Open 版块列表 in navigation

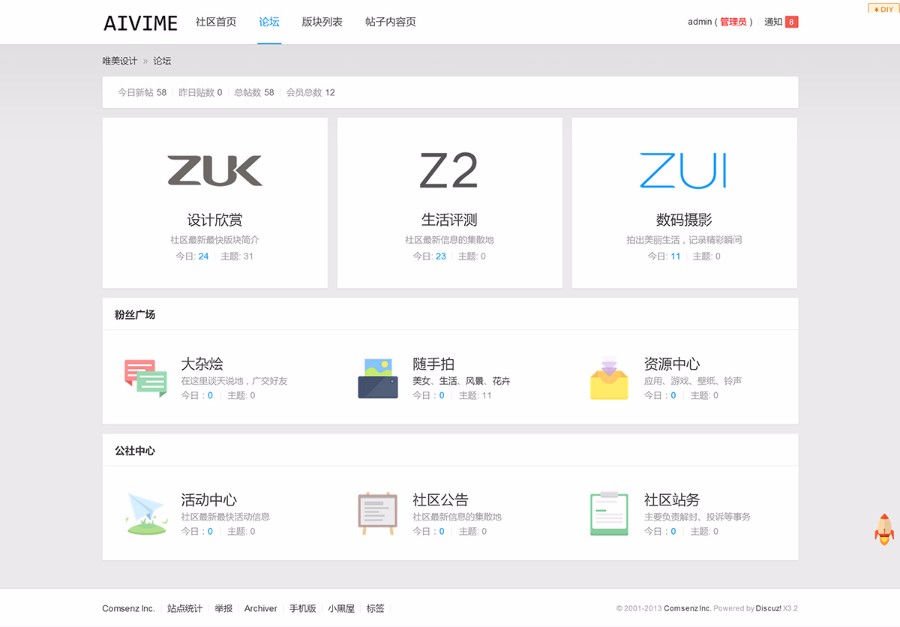[x=322, y=22]
